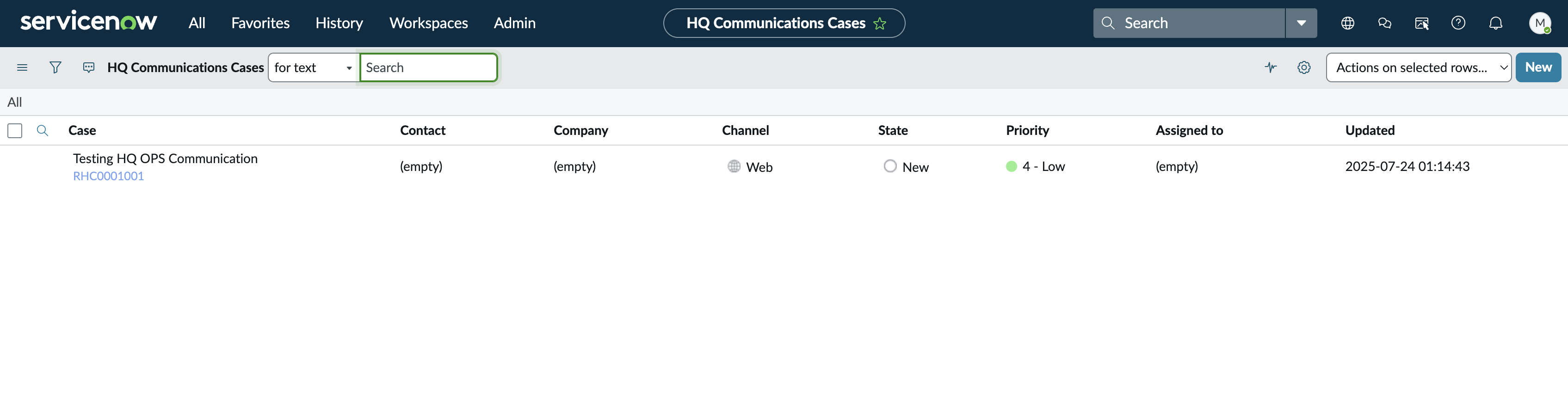Click the Company (empty) cell

(x=574, y=166)
